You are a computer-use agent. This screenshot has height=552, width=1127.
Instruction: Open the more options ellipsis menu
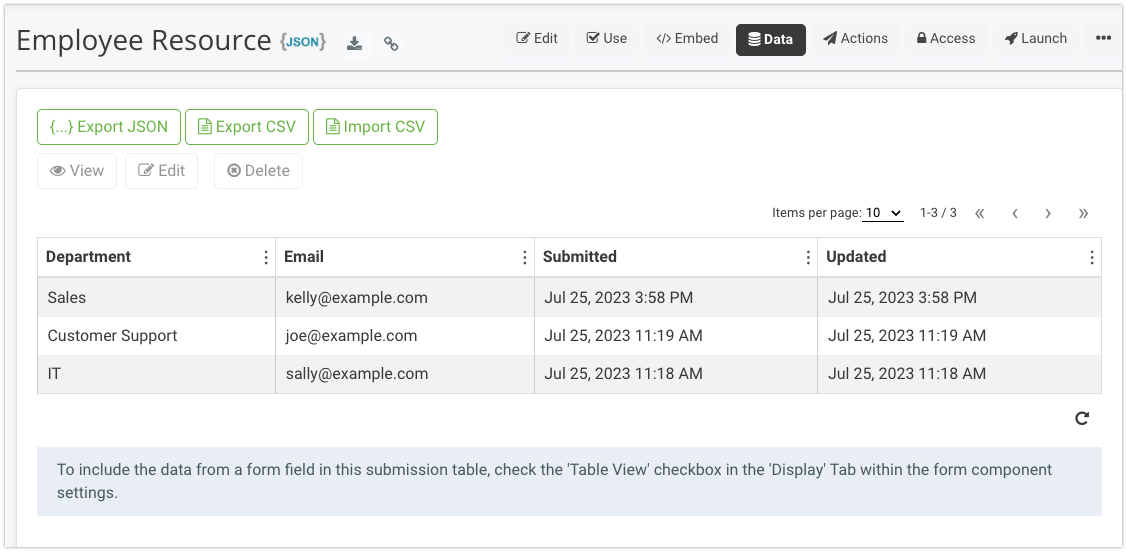click(x=1103, y=39)
